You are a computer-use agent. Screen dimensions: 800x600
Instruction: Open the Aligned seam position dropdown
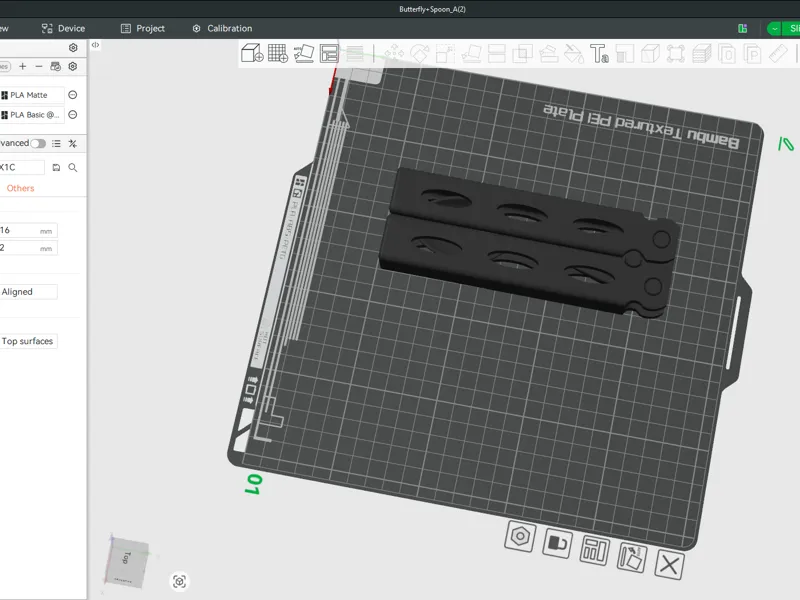29,292
